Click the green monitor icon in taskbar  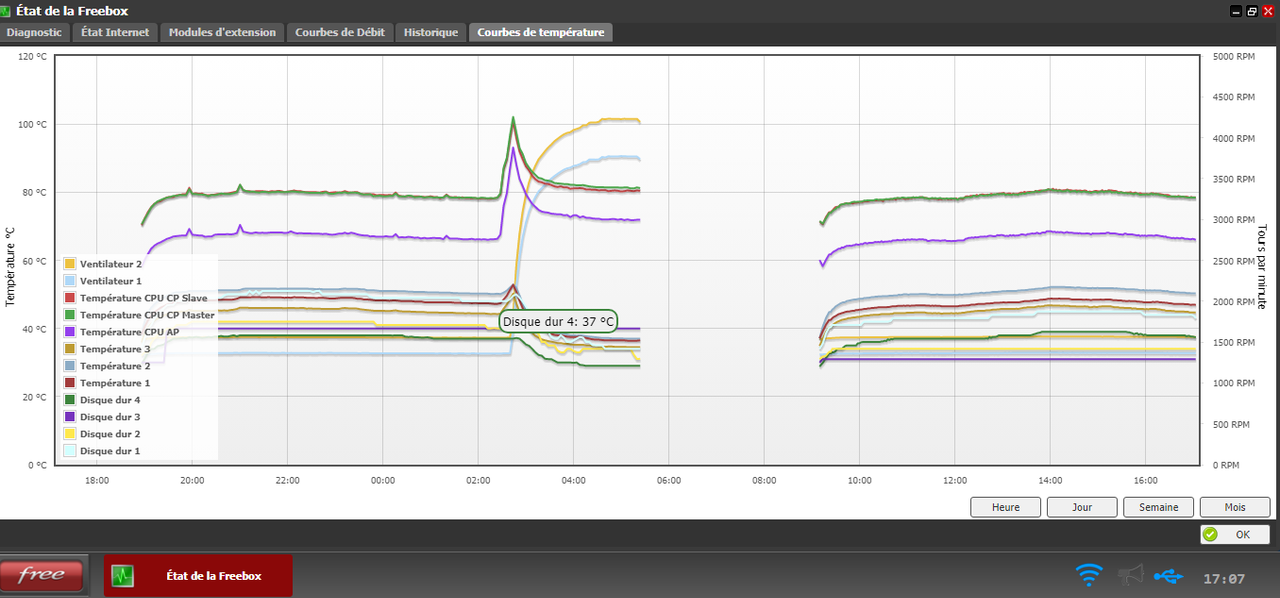tap(123, 576)
